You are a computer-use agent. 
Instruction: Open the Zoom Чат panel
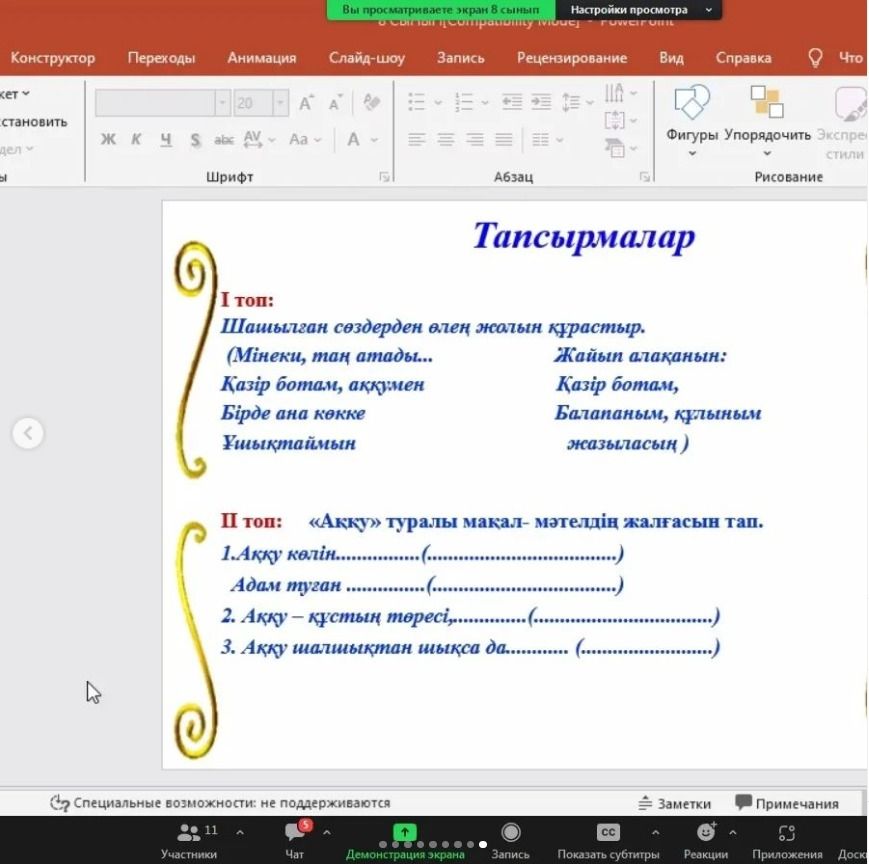295,833
